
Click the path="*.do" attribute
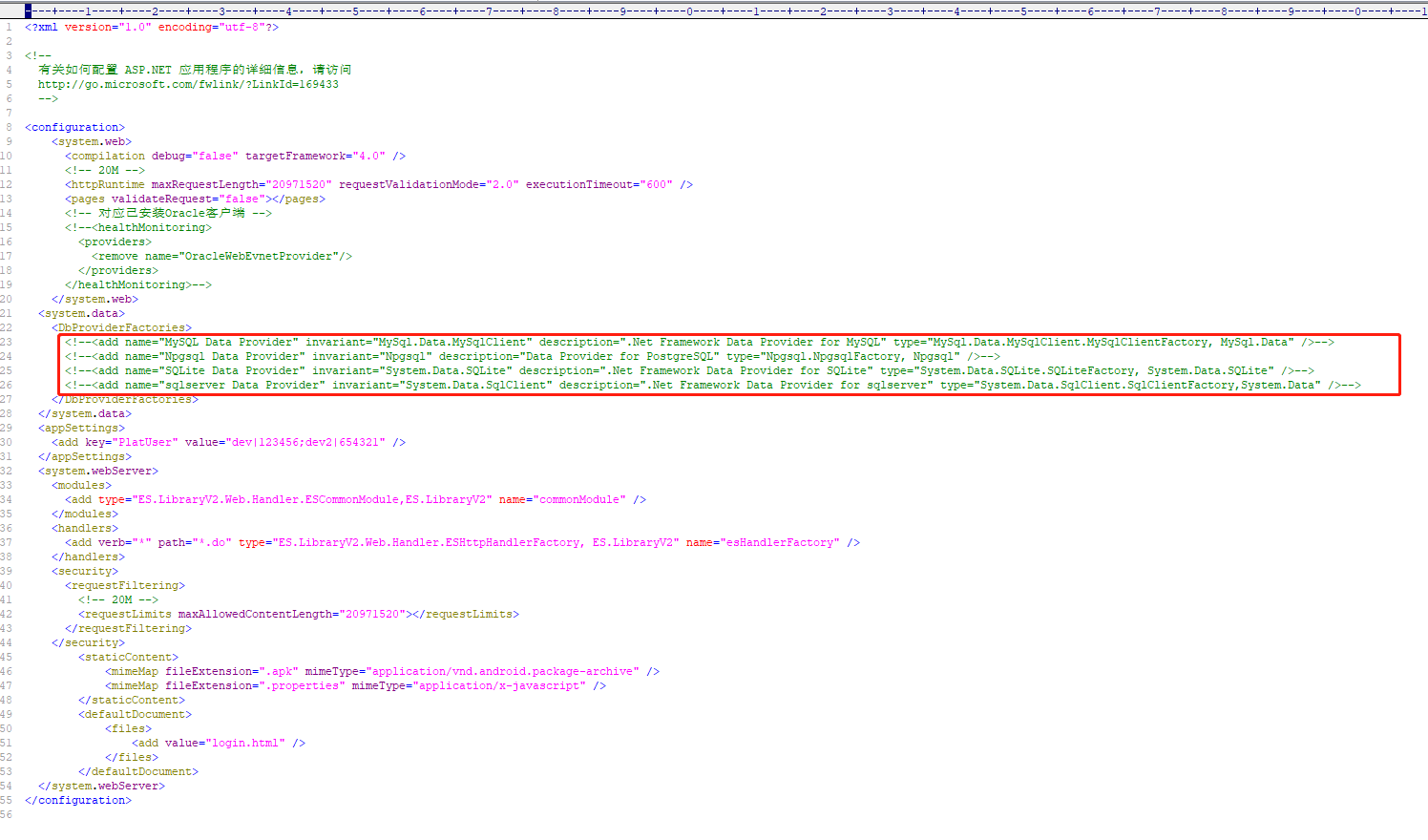[x=195, y=542]
